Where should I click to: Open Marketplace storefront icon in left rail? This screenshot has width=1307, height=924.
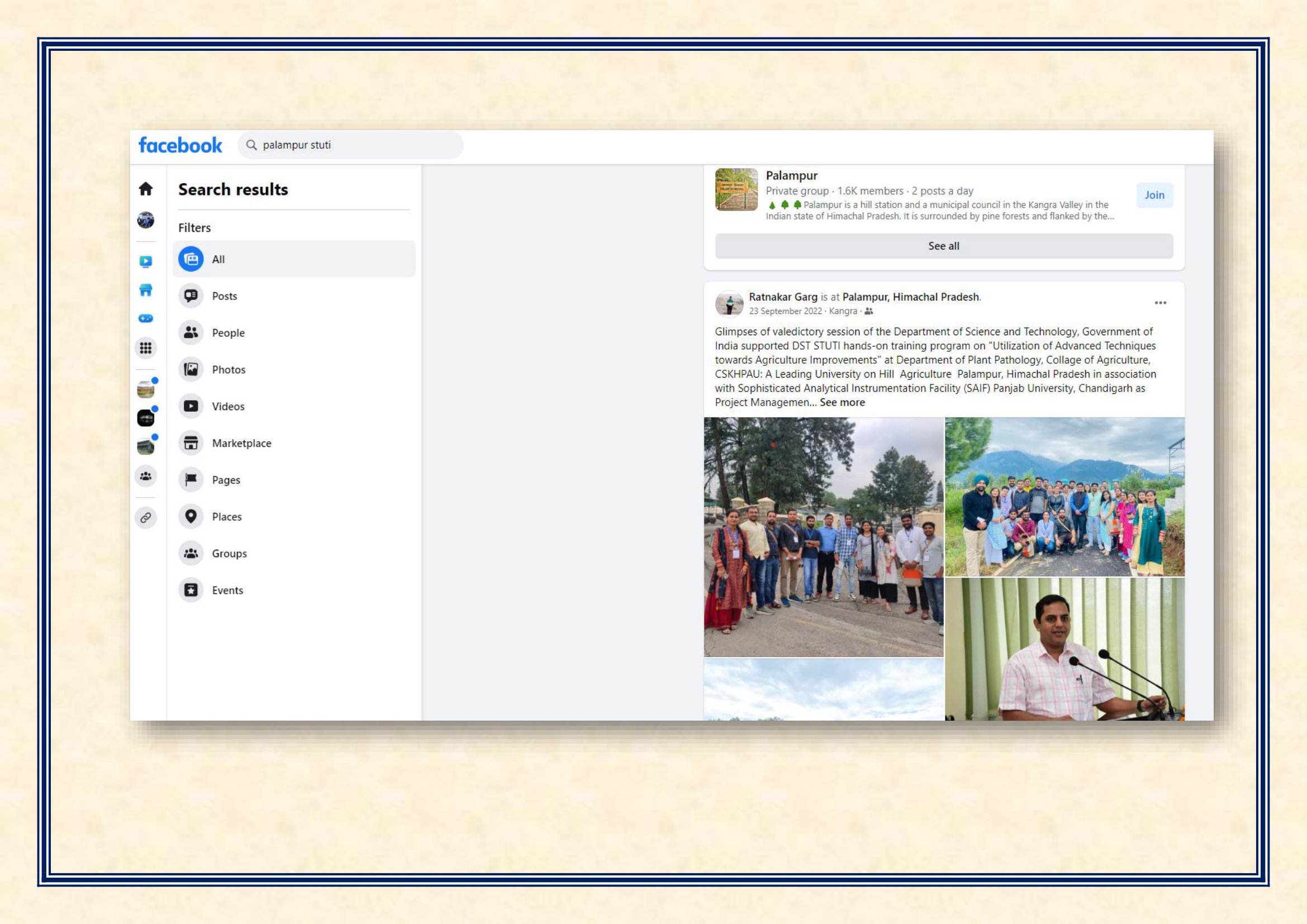click(x=146, y=290)
